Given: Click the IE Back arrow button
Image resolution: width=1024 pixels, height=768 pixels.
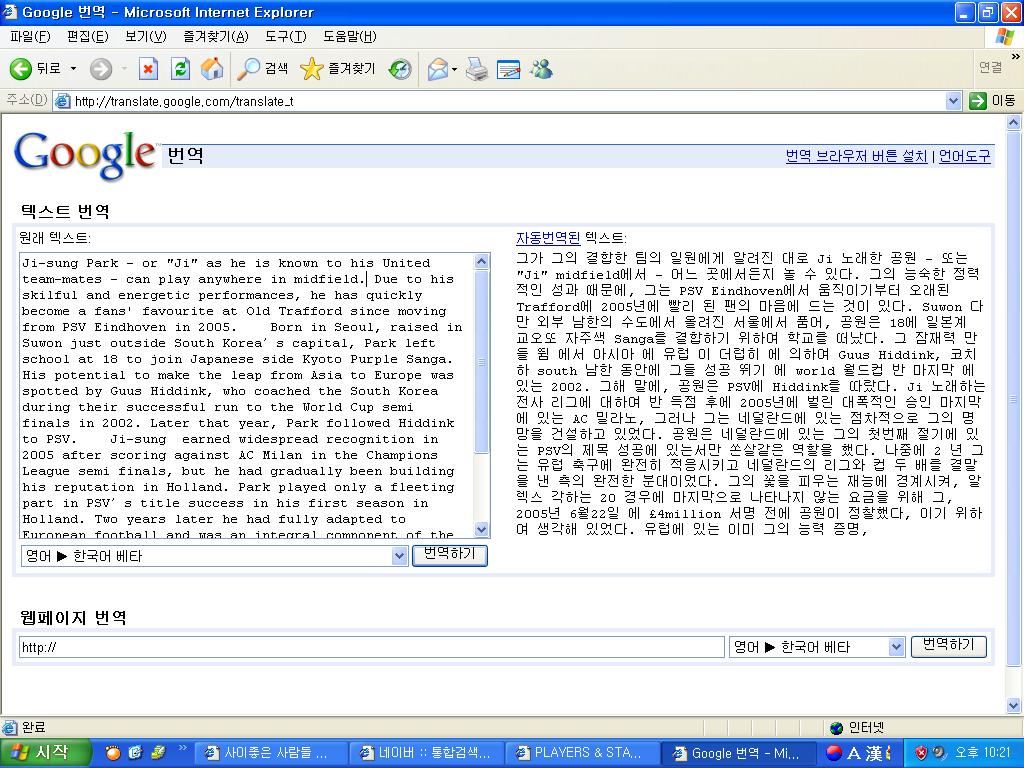Looking at the screenshot, I should pyautogui.click(x=21, y=69).
